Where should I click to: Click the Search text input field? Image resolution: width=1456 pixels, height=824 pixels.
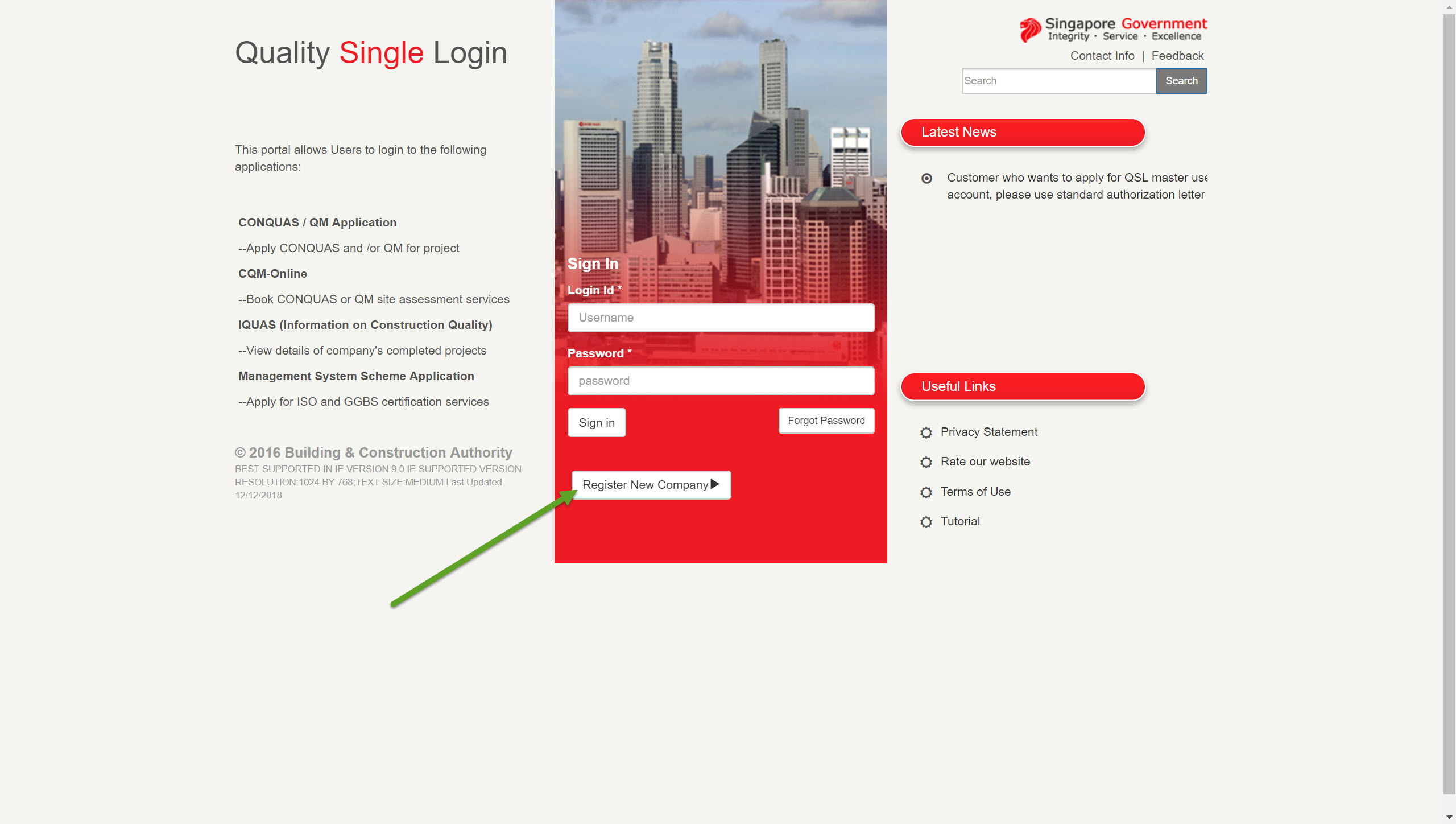tap(1058, 80)
